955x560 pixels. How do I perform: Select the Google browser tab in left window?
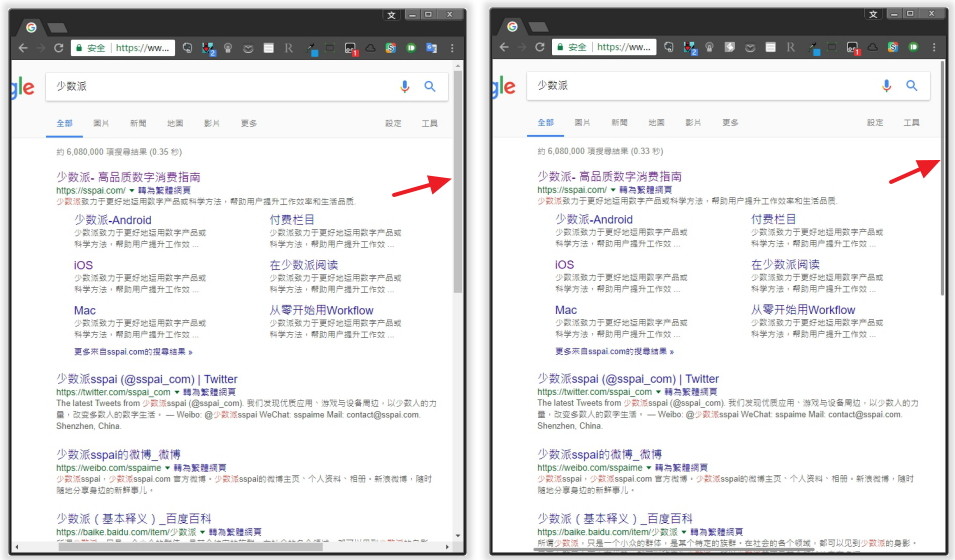[x=32, y=27]
